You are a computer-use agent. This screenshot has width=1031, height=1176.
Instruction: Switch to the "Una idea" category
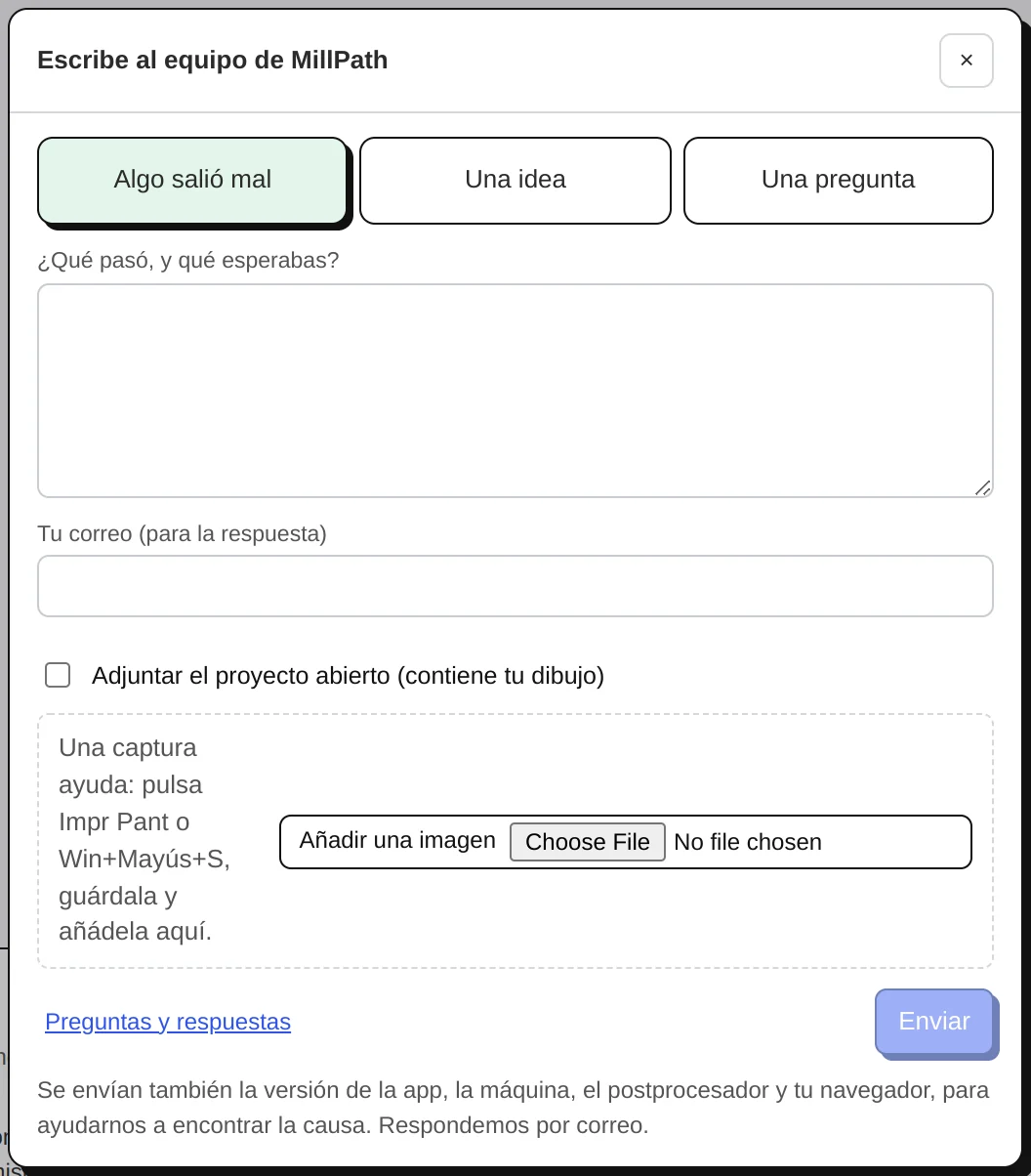[x=515, y=180]
